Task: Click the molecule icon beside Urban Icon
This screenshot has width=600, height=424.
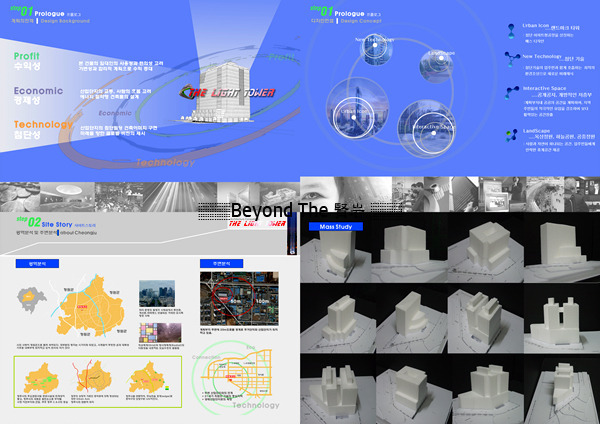Action: click(x=511, y=31)
